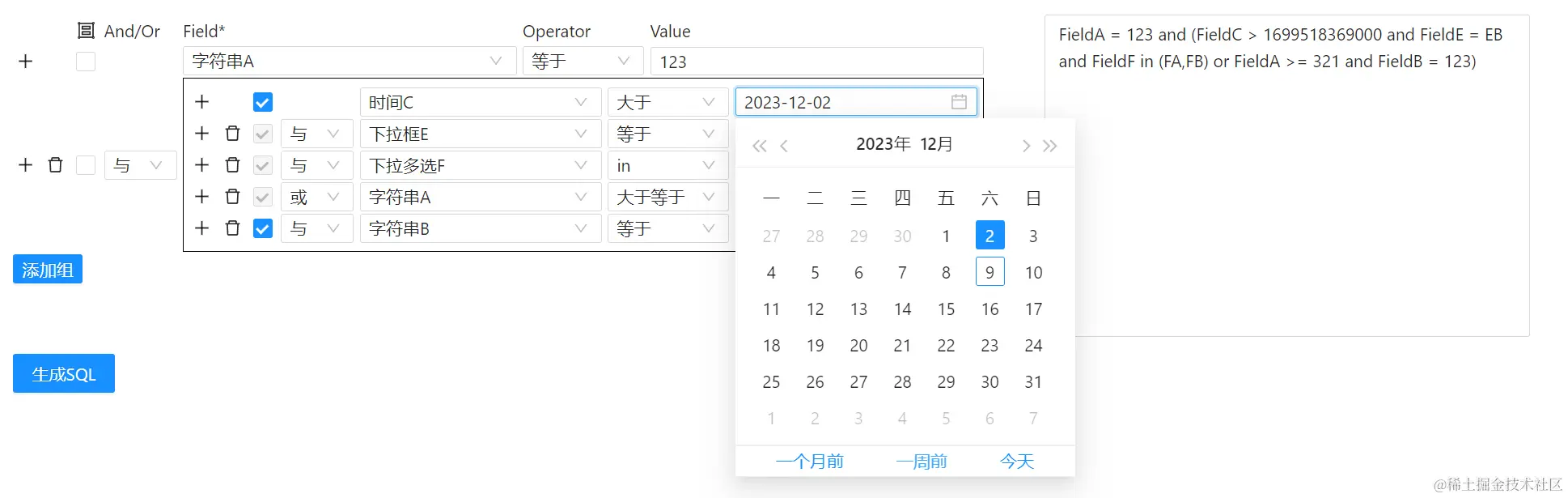Click the 今天 shortcut link
The height and width of the screenshot is (498, 1568).
tap(1017, 462)
